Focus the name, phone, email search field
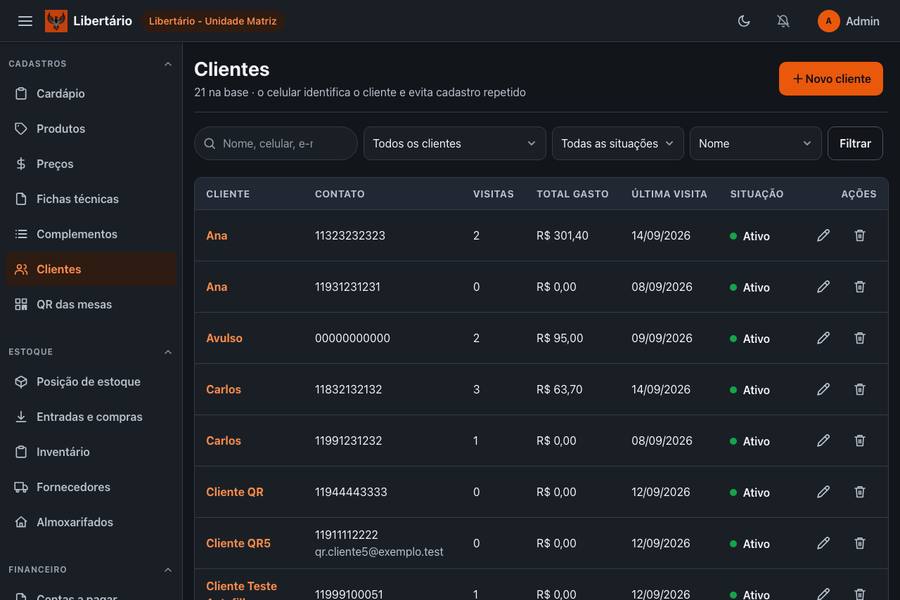The image size is (900, 600). (x=276, y=144)
